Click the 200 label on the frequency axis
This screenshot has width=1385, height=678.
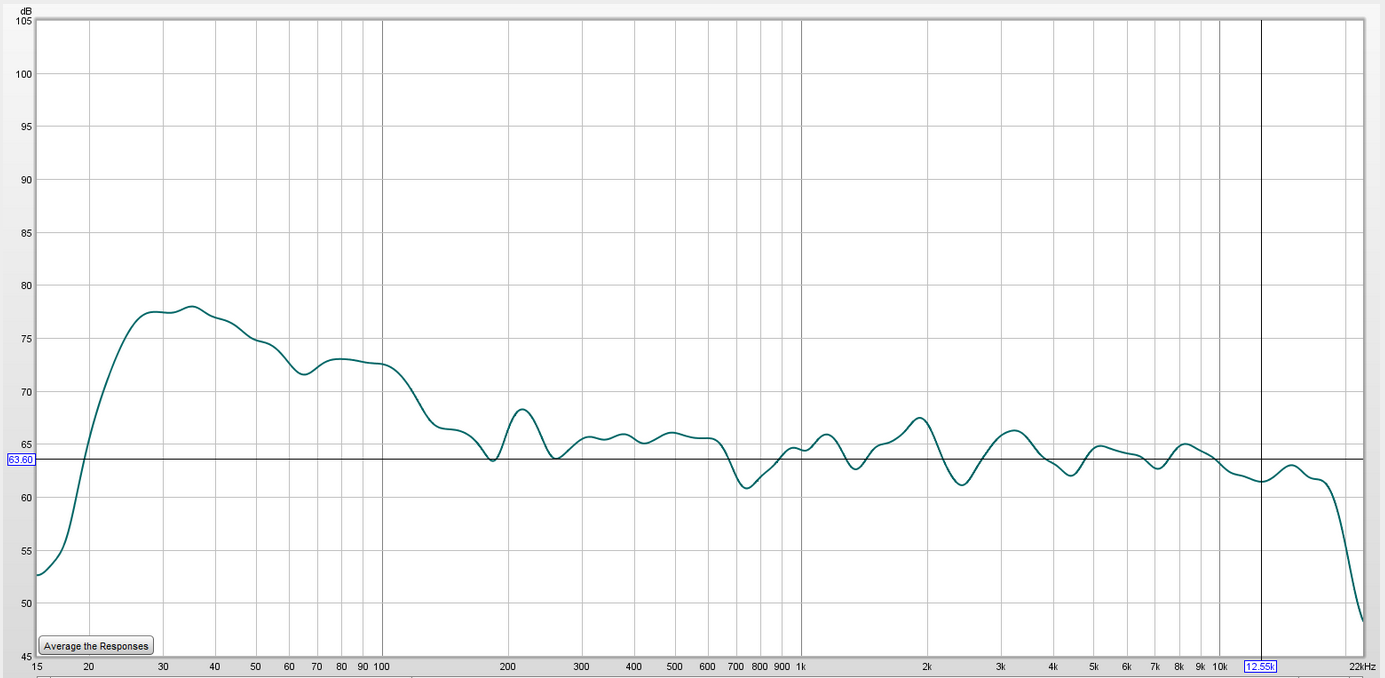tap(508, 666)
